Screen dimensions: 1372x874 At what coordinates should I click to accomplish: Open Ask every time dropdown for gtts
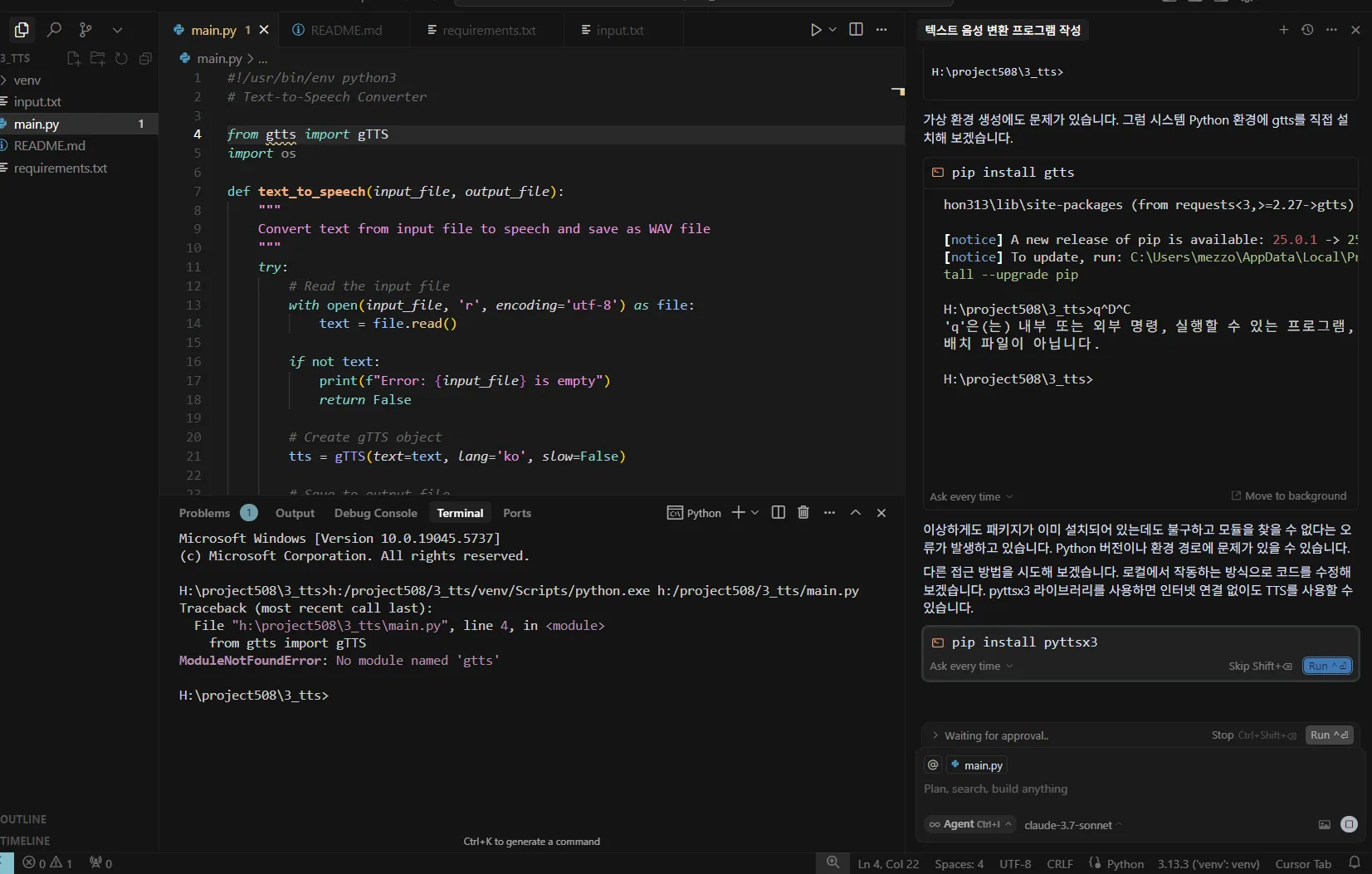(x=971, y=496)
